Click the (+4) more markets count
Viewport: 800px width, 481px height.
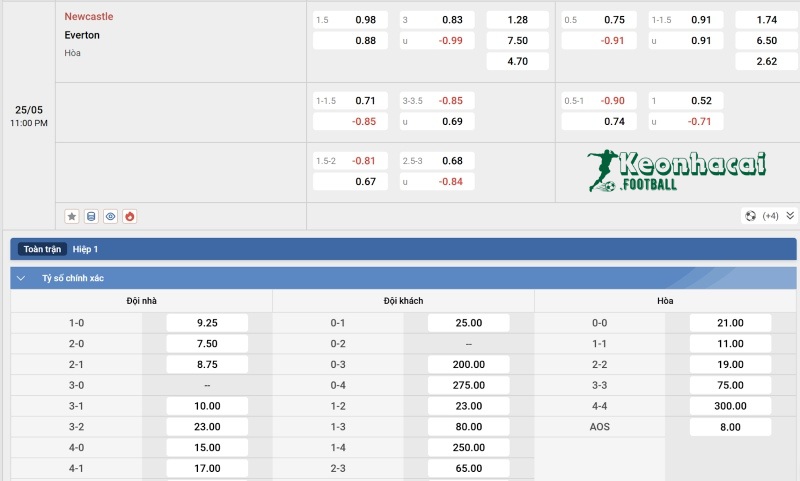[x=771, y=216]
